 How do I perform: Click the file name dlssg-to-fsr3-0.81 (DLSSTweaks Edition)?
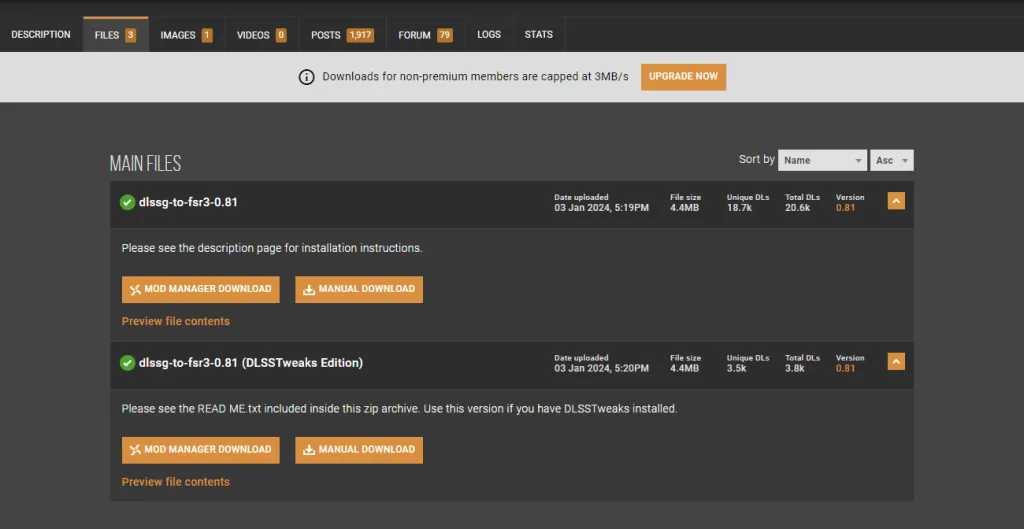click(251, 362)
